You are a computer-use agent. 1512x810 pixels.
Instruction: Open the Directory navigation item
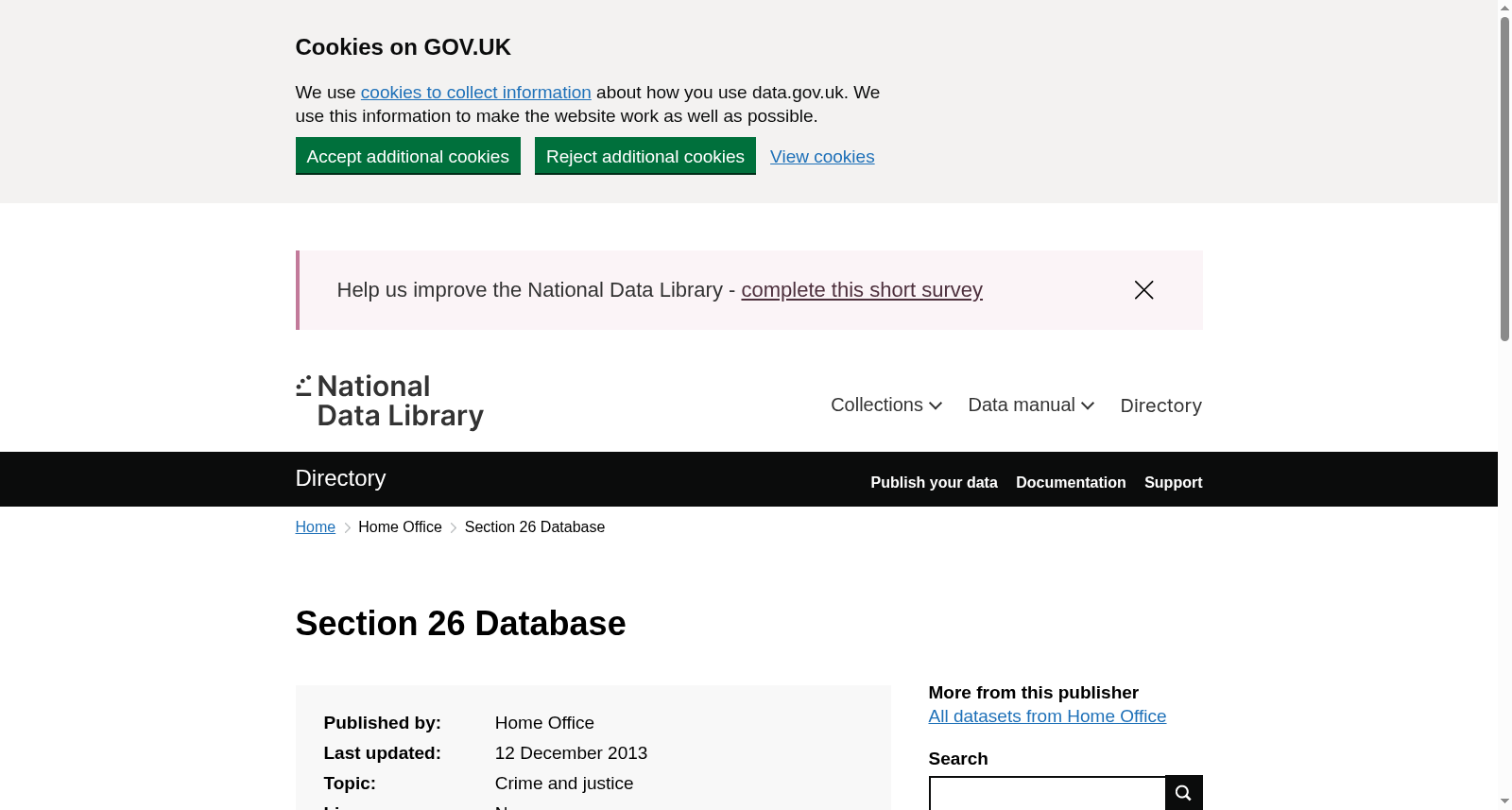[x=1160, y=405]
